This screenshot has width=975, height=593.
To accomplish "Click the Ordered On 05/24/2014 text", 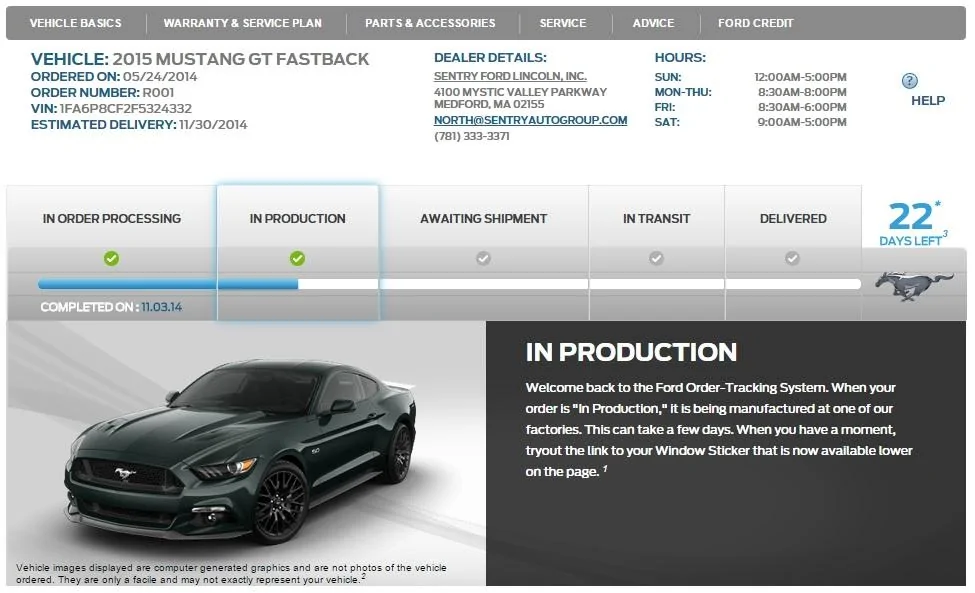I will 114,76.
